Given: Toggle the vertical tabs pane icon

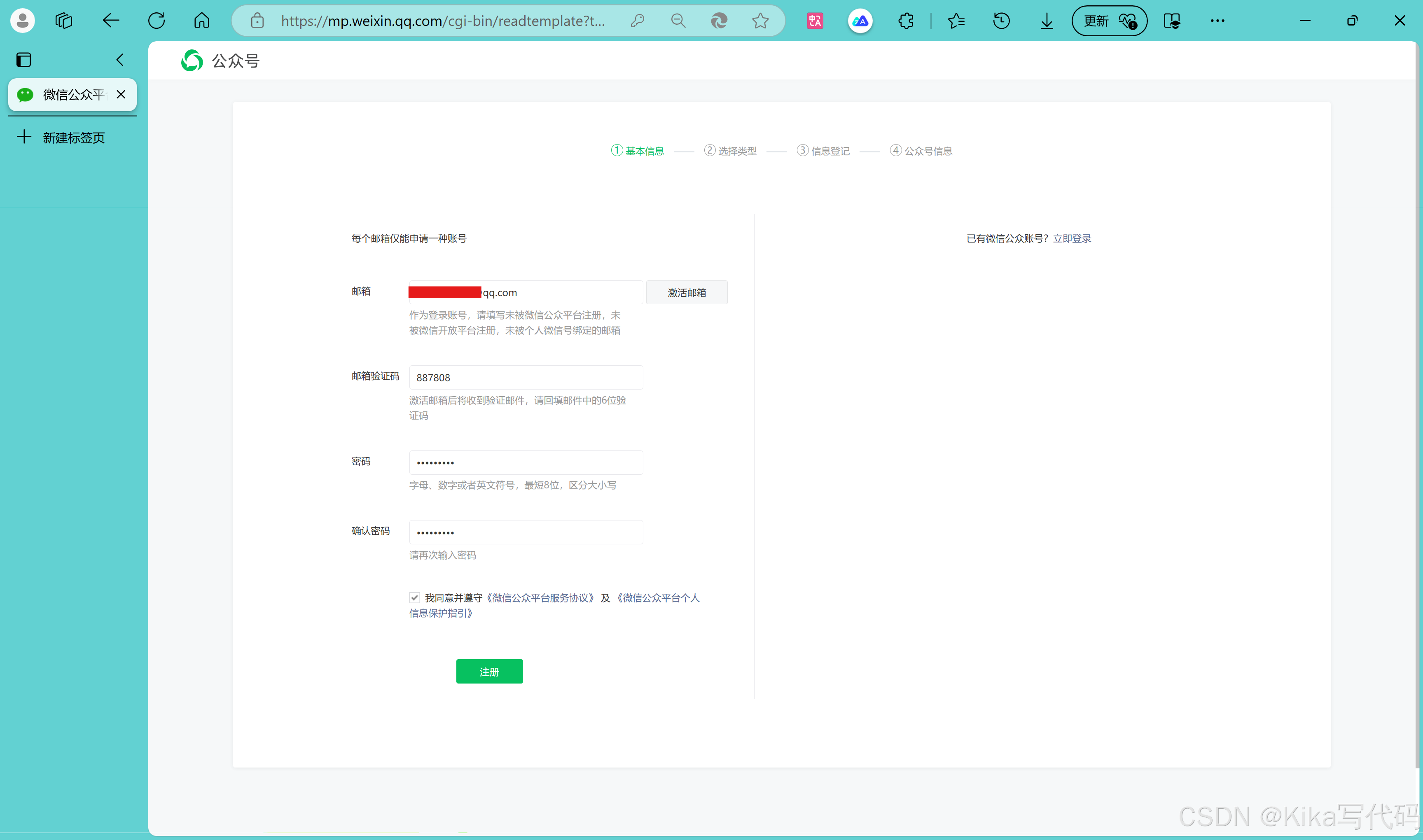Looking at the screenshot, I should [x=24, y=60].
